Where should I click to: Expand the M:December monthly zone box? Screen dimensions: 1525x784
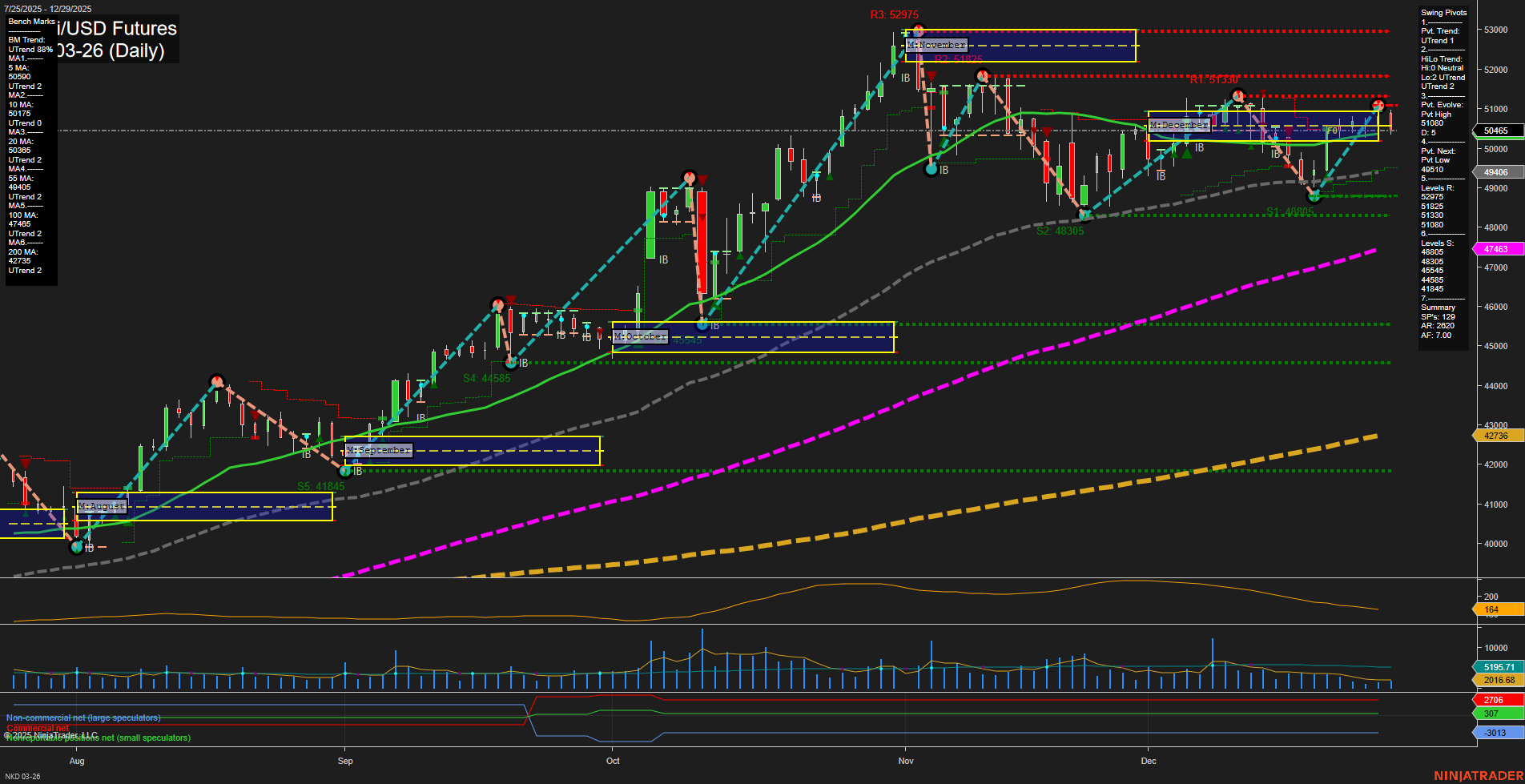pos(1178,125)
